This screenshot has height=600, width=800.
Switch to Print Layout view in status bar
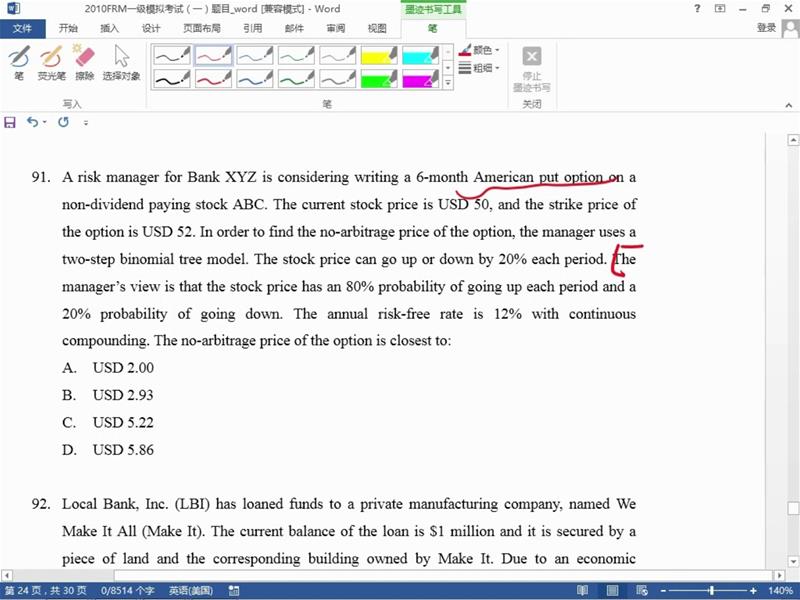coord(609,590)
